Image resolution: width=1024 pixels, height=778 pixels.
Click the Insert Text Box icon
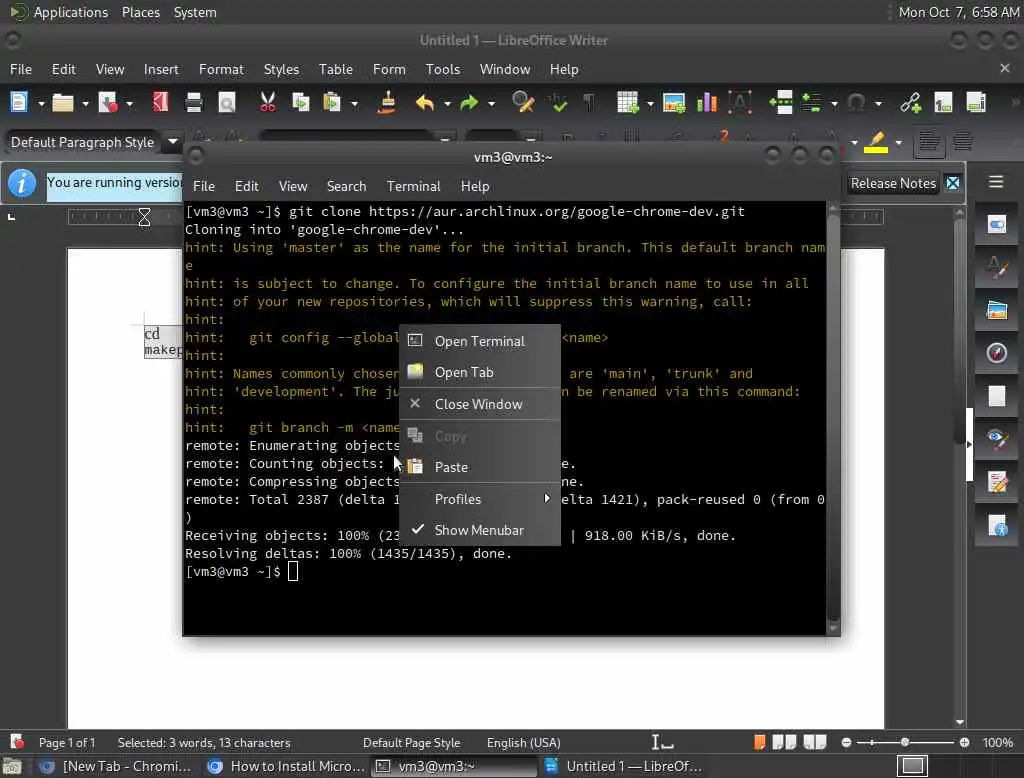pyautogui.click(x=740, y=103)
